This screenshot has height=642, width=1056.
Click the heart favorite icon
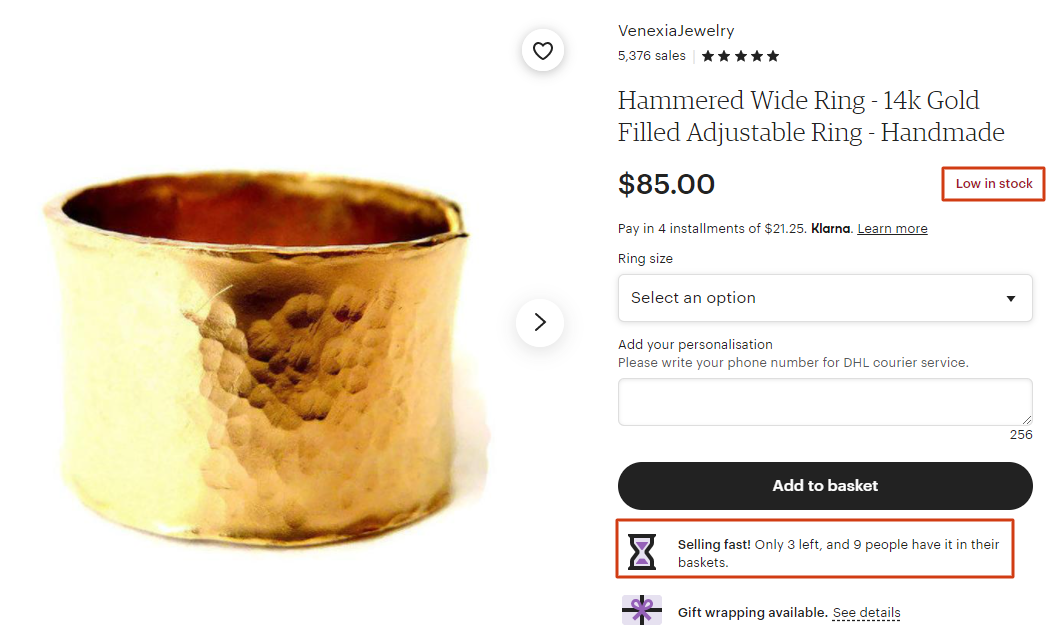point(543,51)
